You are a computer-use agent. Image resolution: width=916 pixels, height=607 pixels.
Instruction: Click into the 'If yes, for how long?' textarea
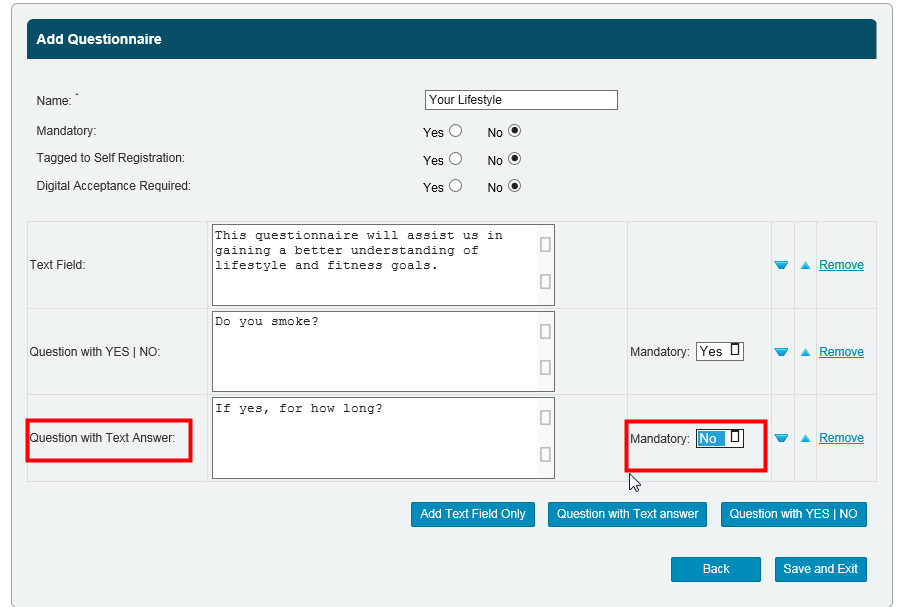pyautogui.click(x=375, y=438)
